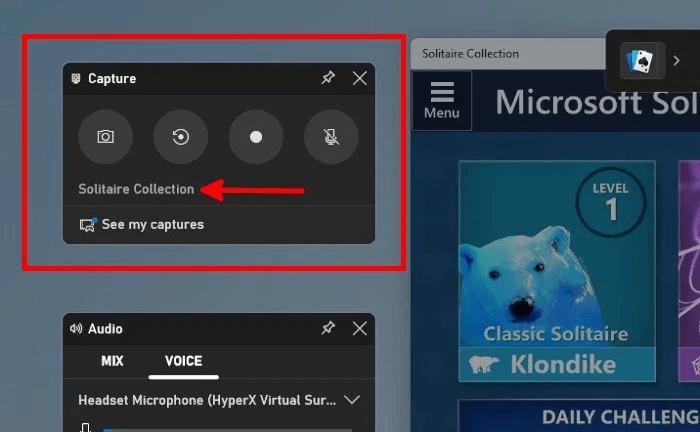Expand the Headset Microphone device dropdown
Viewport: 700px width, 432px height.
tap(352, 400)
